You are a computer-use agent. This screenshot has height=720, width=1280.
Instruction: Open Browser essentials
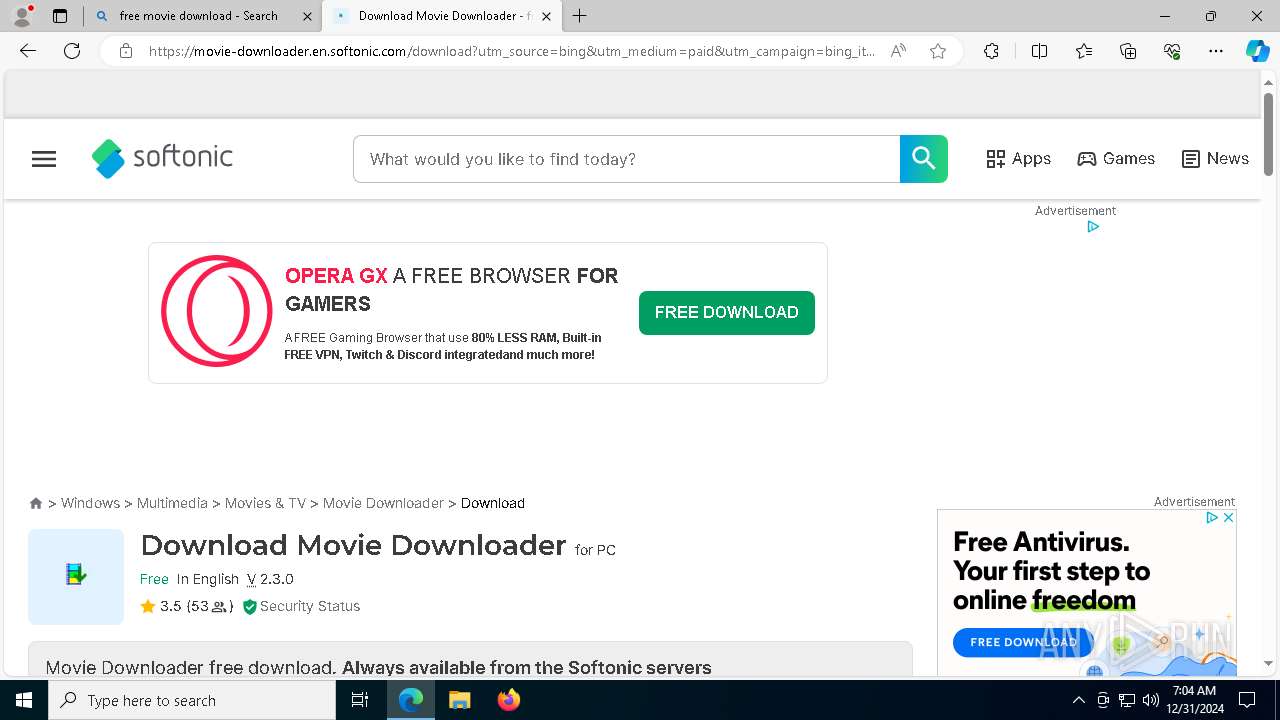tap(1172, 51)
